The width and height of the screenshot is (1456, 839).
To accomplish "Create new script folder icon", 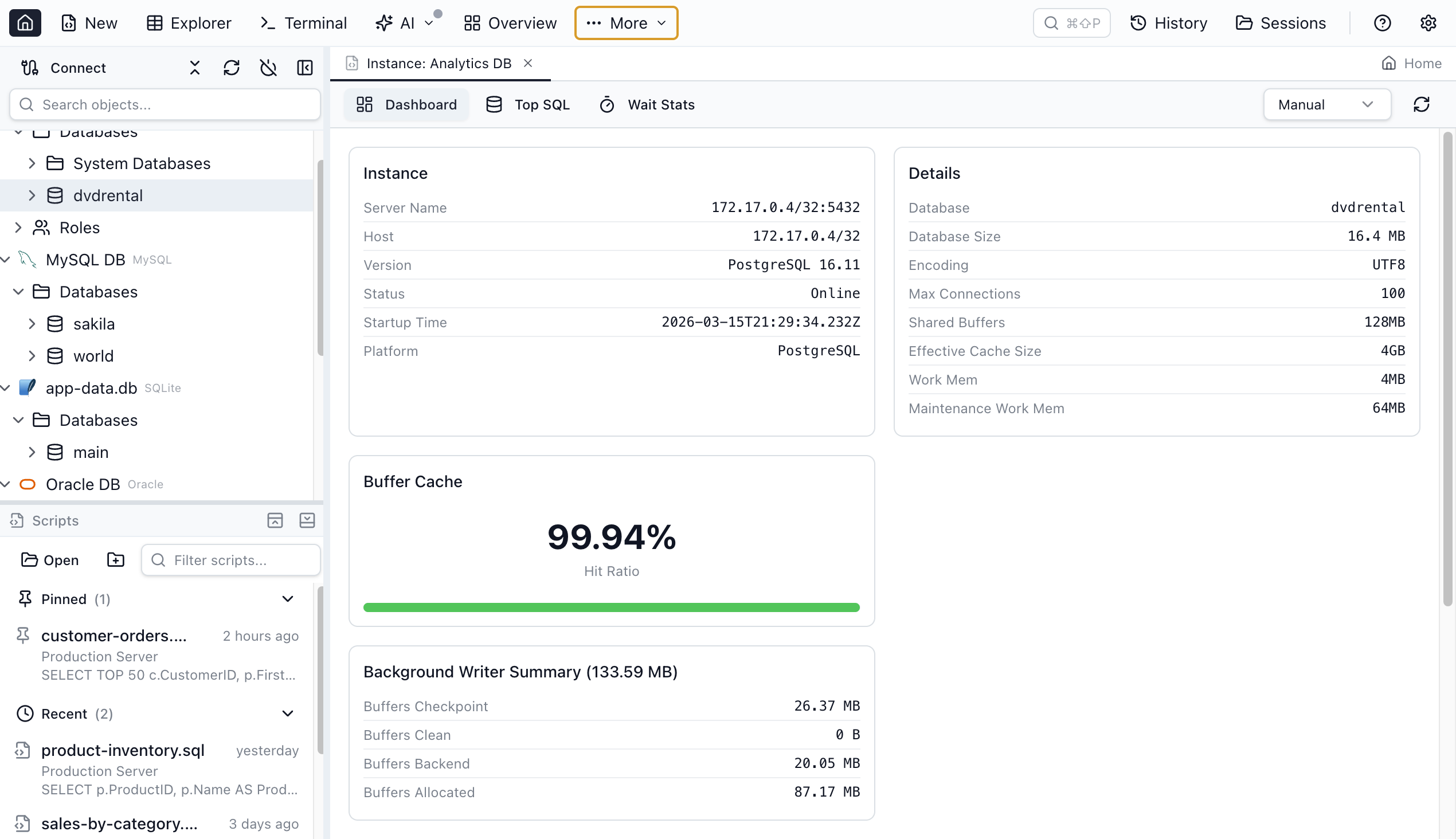I will coord(116,559).
